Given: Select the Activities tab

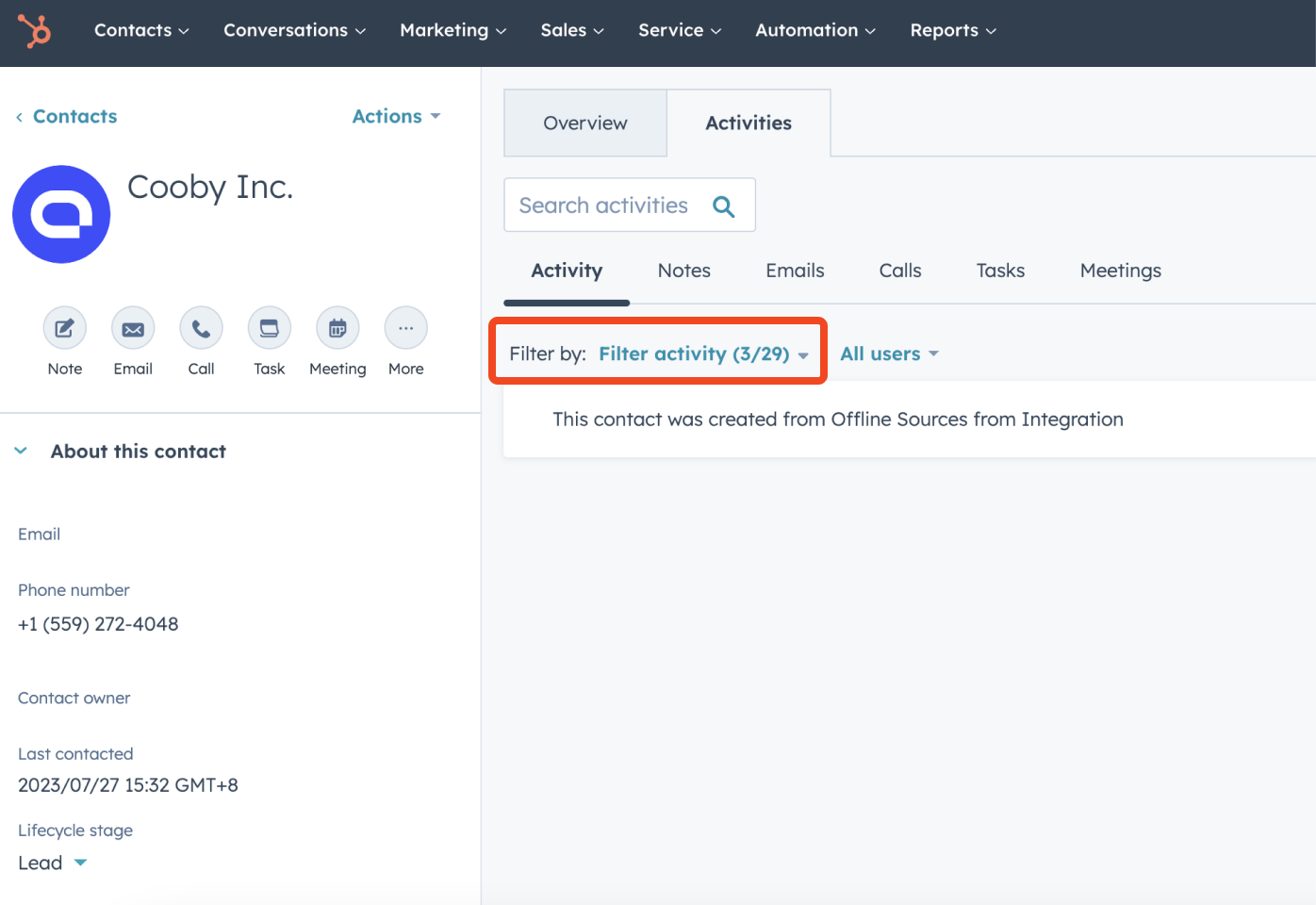Looking at the screenshot, I should [748, 123].
